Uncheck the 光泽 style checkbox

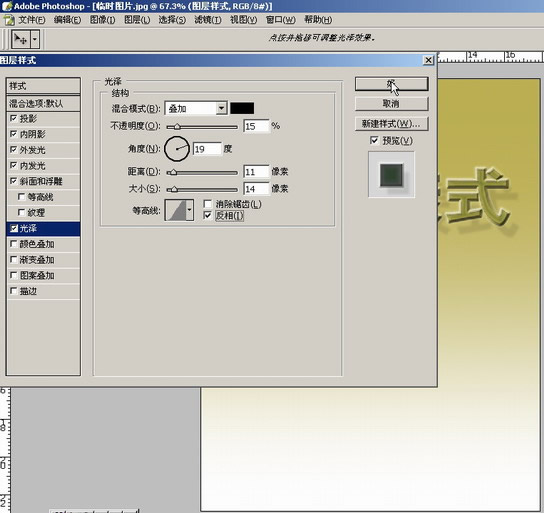pos(14,228)
